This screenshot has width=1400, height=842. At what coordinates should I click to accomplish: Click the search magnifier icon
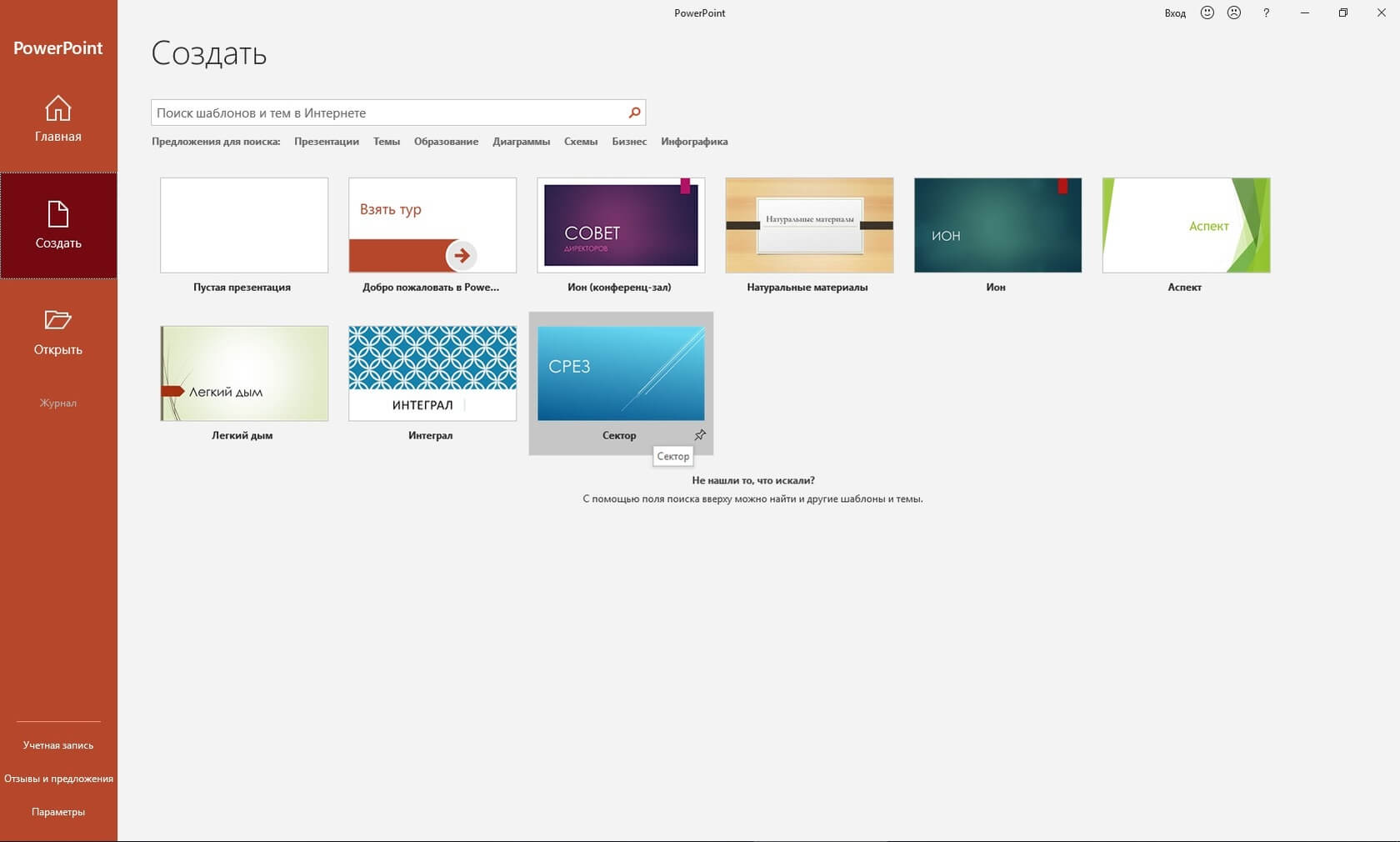(634, 113)
